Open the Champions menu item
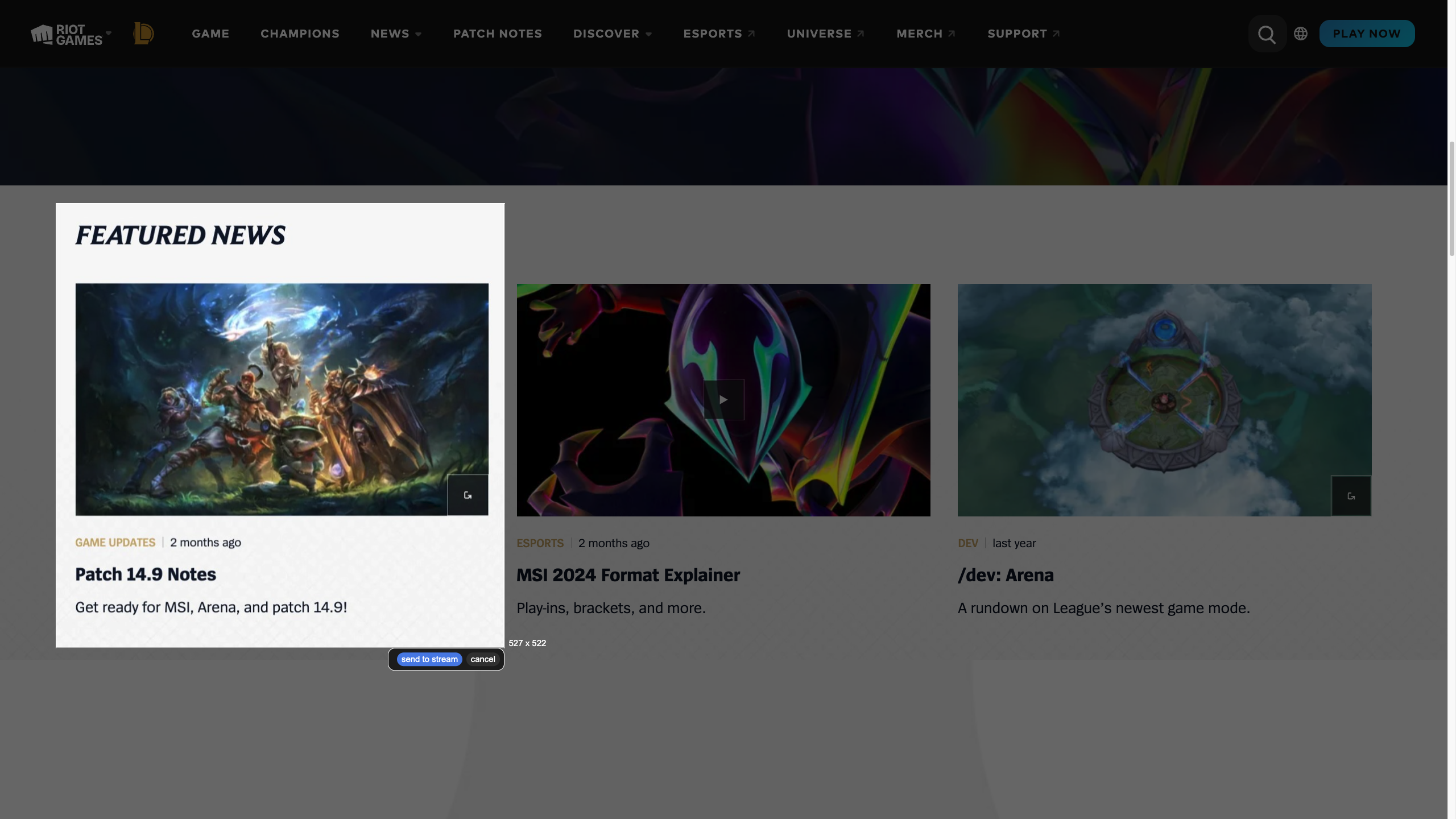The height and width of the screenshot is (819, 1456). click(300, 34)
